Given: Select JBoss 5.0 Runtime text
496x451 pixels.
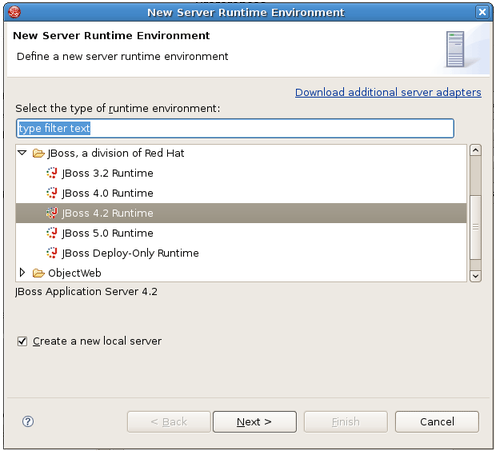Looking at the screenshot, I should click(x=107, y=233).
